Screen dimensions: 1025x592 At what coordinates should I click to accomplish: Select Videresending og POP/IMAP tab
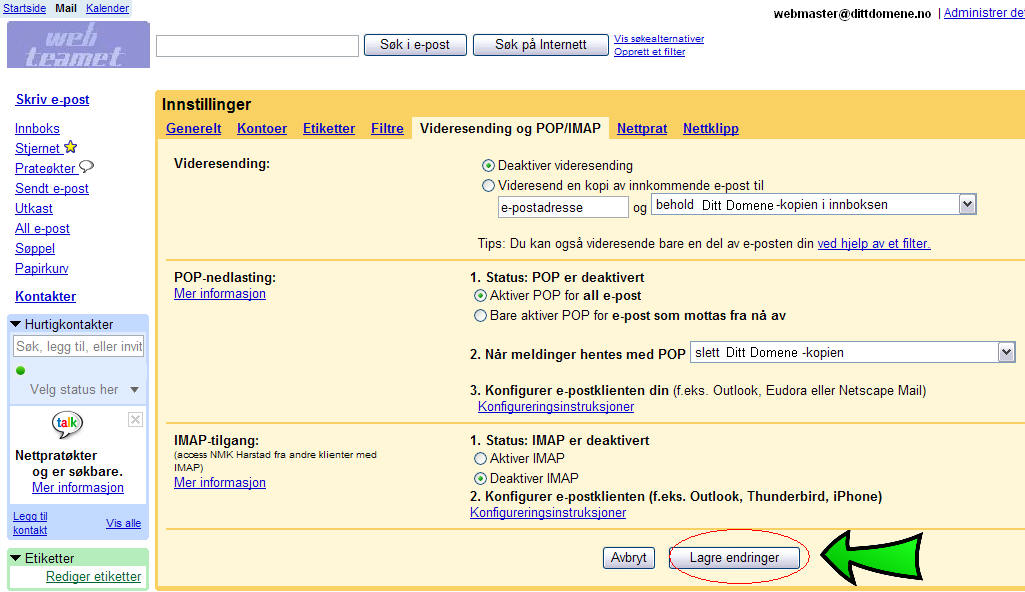click(x=511, y=129)
